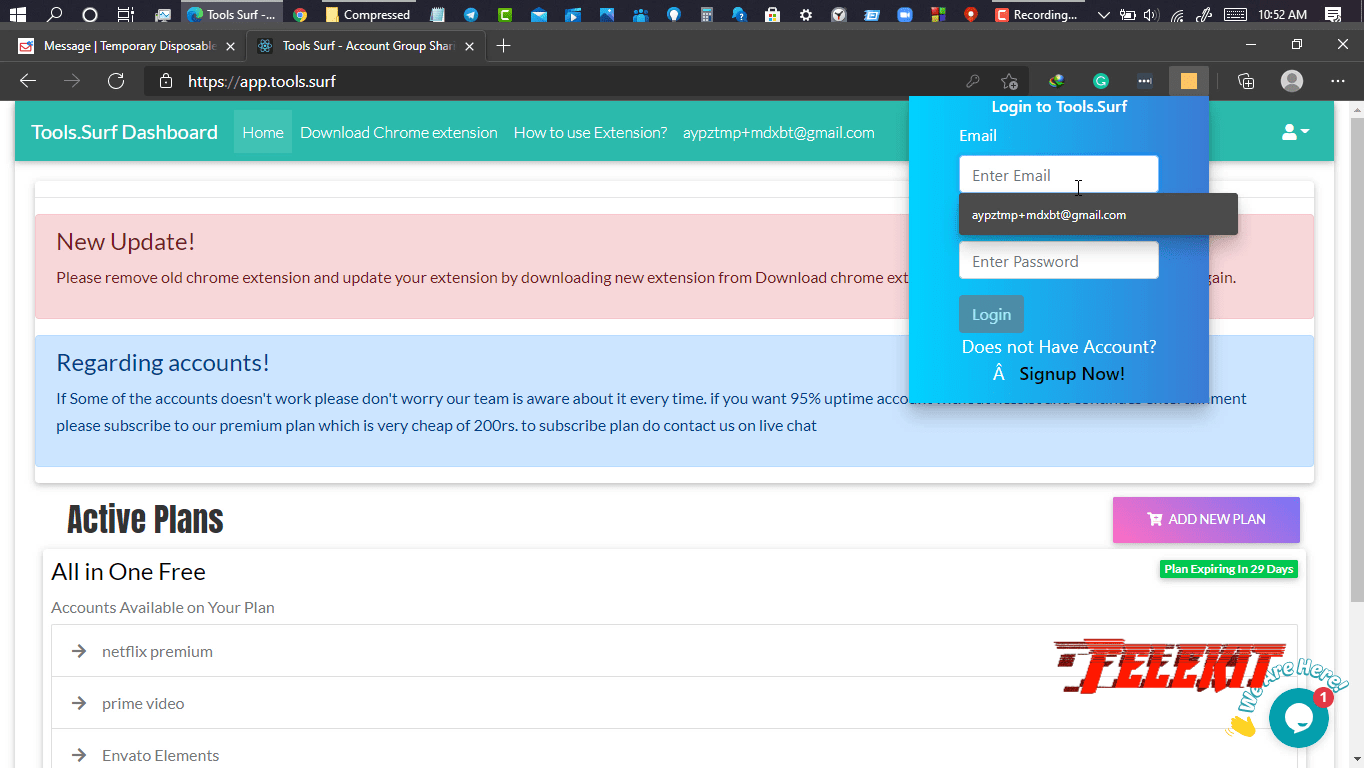The image size is (1364, 768).
Task: Select the suggested email aypztmp+mdxbt@gmail.com
Action: [1098, 215]
